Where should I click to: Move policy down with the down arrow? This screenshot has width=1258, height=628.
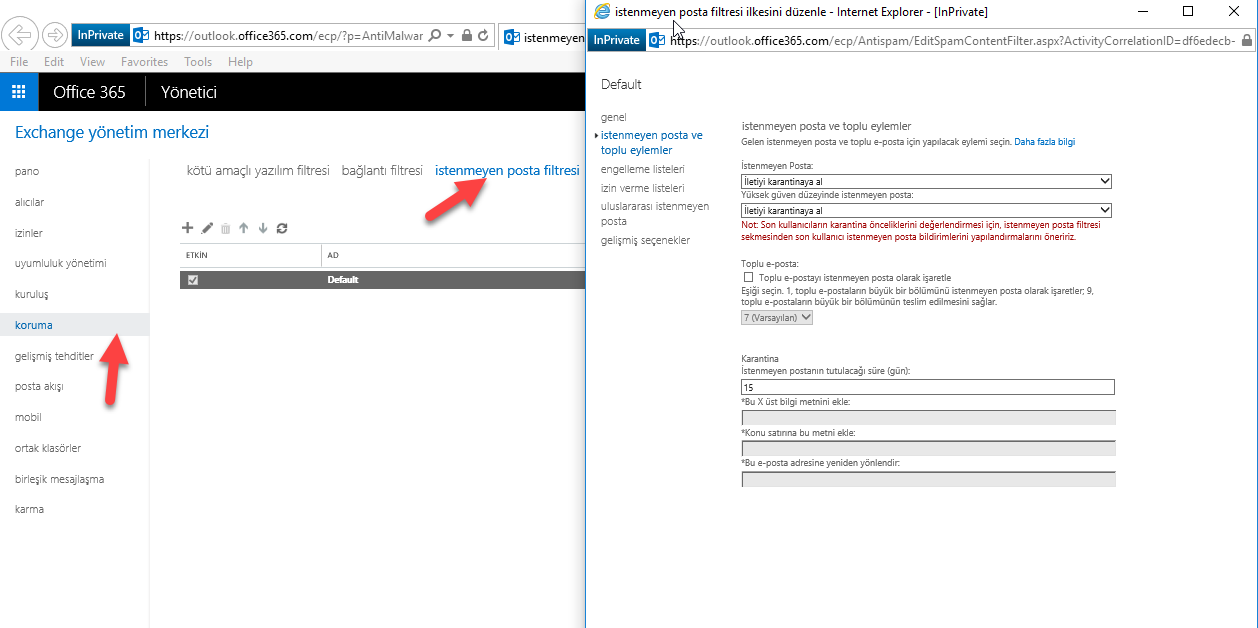[x=263, y=228]
